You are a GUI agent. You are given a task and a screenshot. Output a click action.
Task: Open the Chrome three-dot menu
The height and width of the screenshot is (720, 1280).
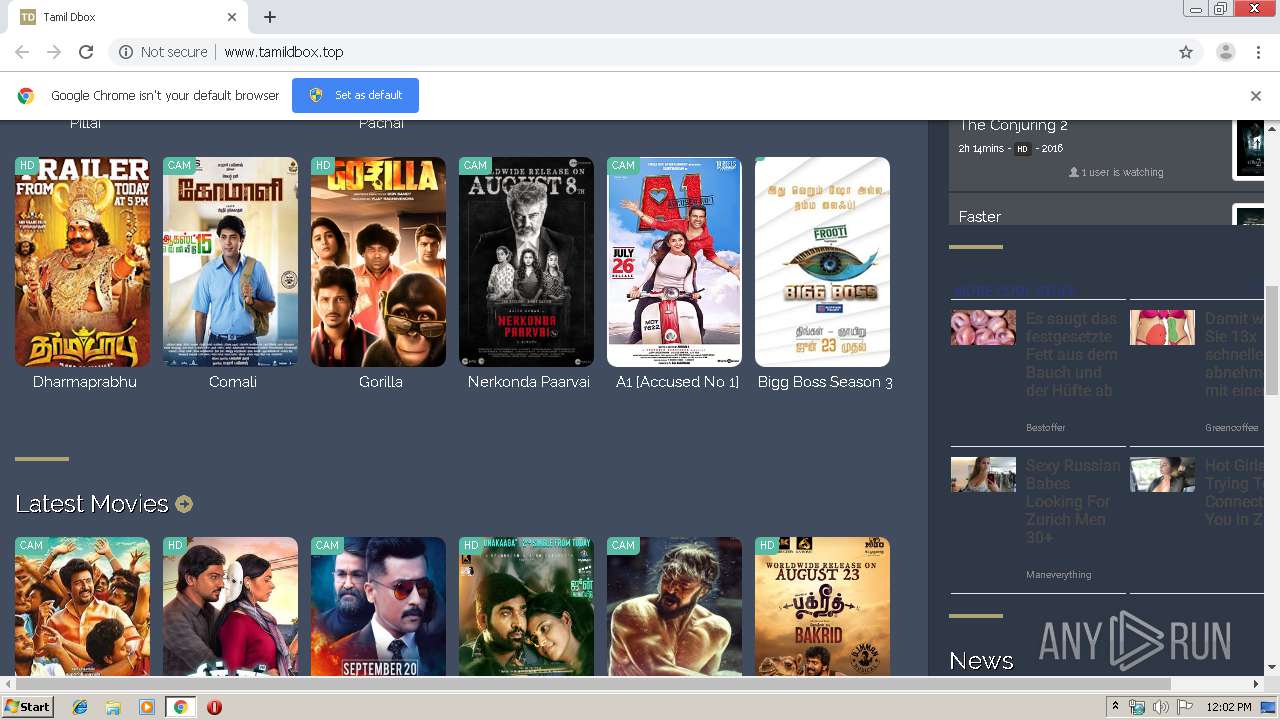click(1258, 52)
